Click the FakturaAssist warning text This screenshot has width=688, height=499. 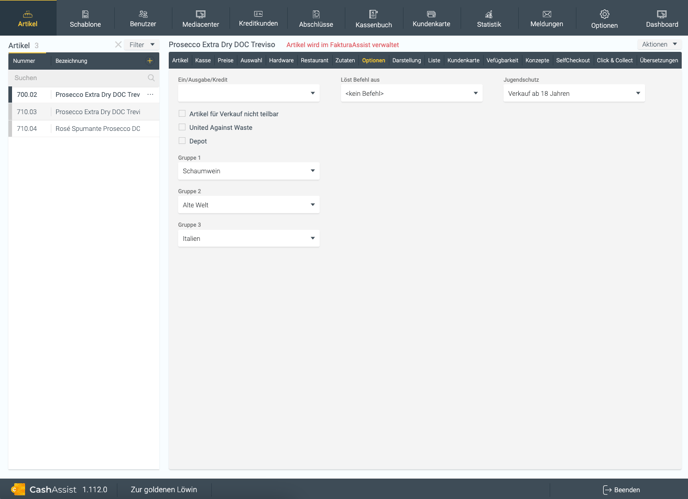point(342,45)
